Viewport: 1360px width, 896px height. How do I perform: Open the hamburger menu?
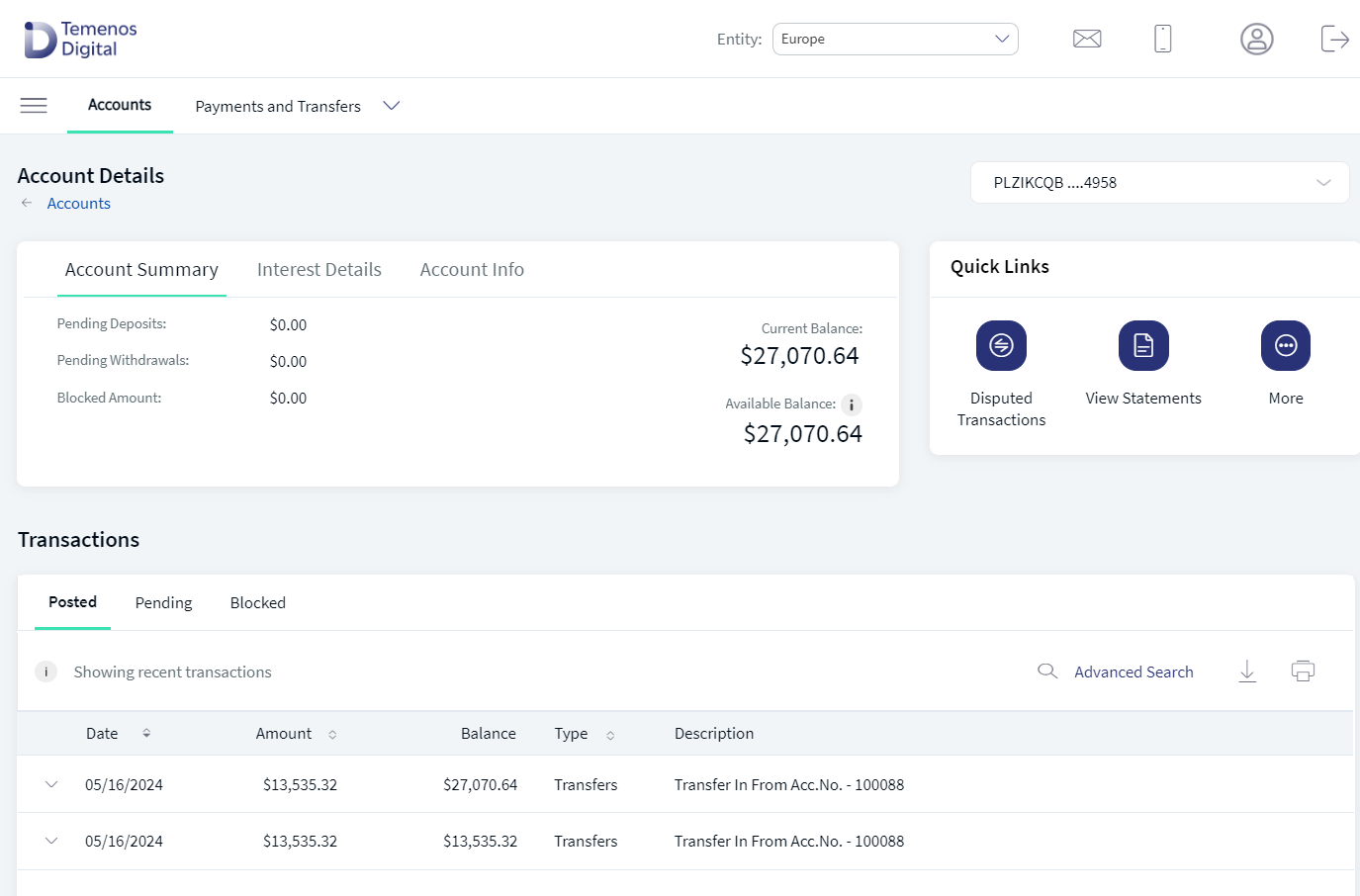[34, 106]
